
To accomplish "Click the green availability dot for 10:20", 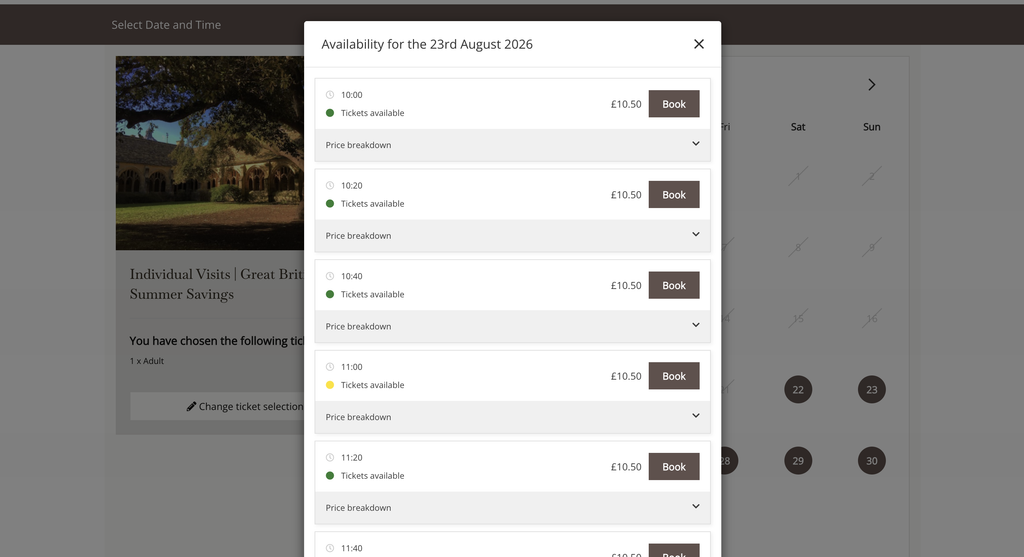I will [x=330, y=204].
